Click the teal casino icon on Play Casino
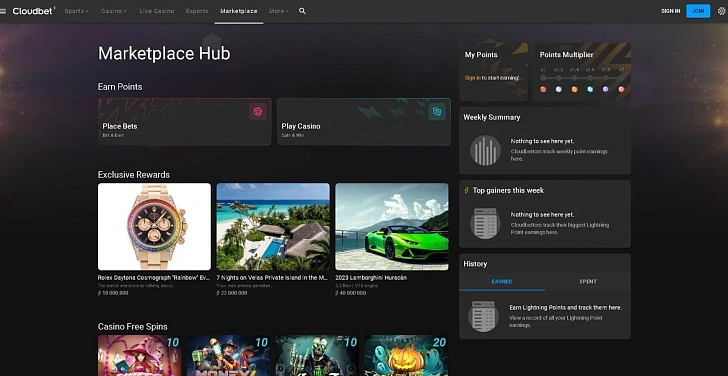This screenshot has height=376, width=728. [x=436, y=111]
